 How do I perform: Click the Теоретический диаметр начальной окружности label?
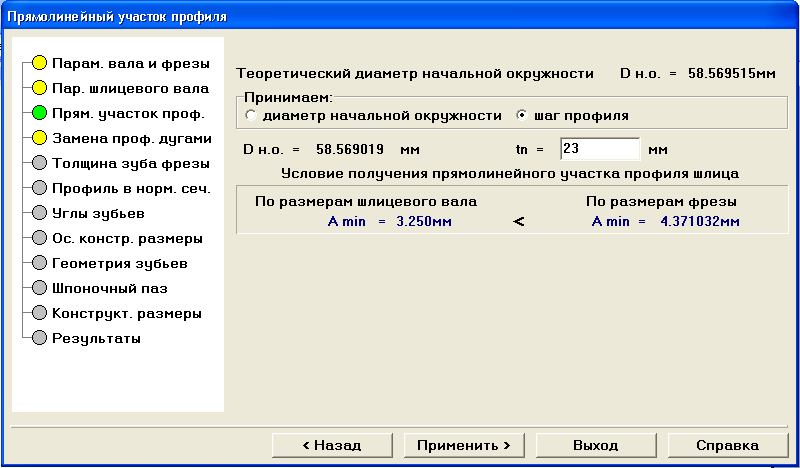click(415, 74)
